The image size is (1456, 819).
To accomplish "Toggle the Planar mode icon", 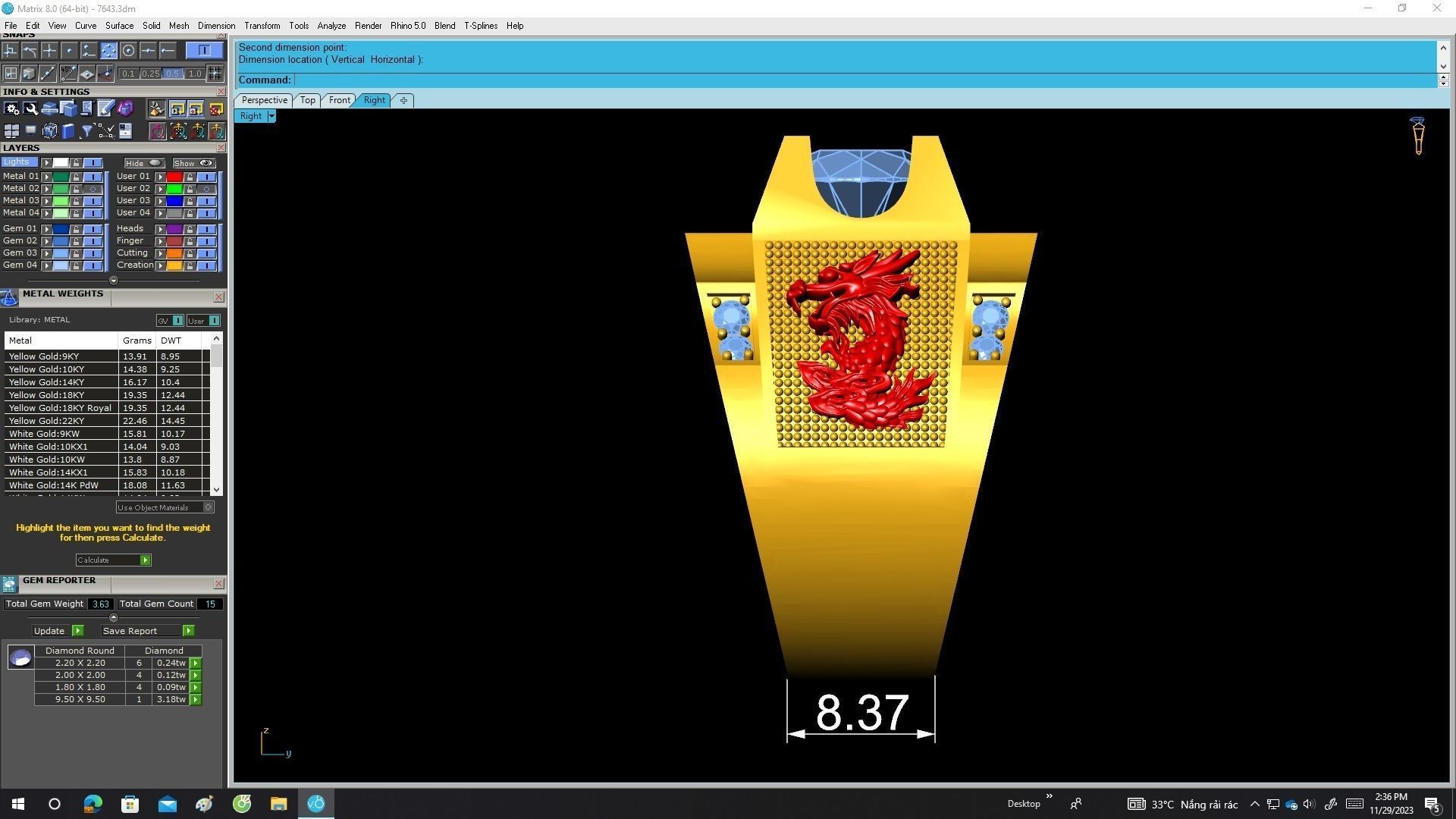I will pos(87,74).
